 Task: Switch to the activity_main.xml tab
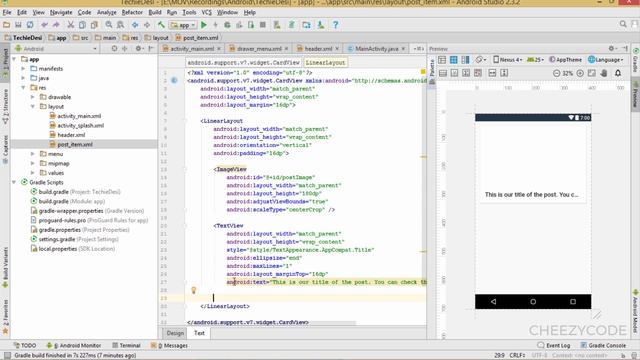coord(192,49)
